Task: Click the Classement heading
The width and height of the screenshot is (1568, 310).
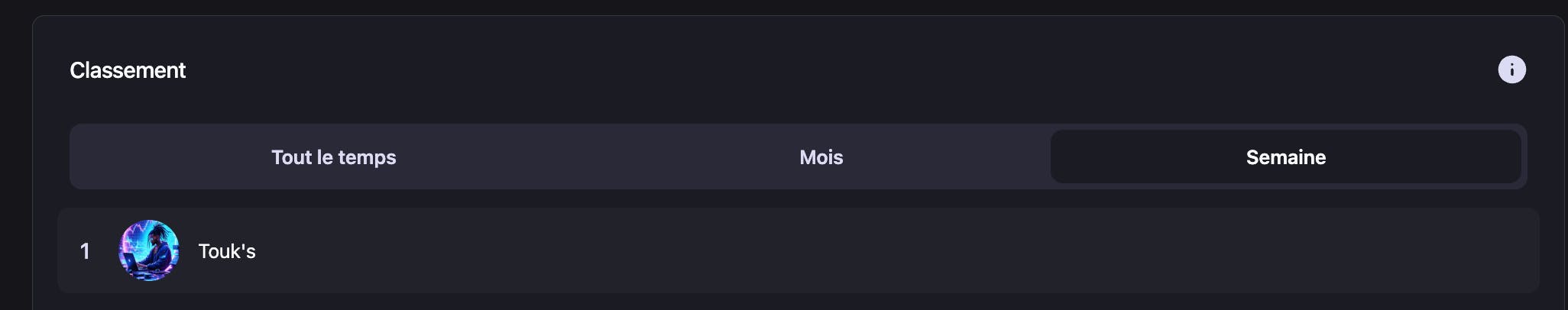Action: 128,70
